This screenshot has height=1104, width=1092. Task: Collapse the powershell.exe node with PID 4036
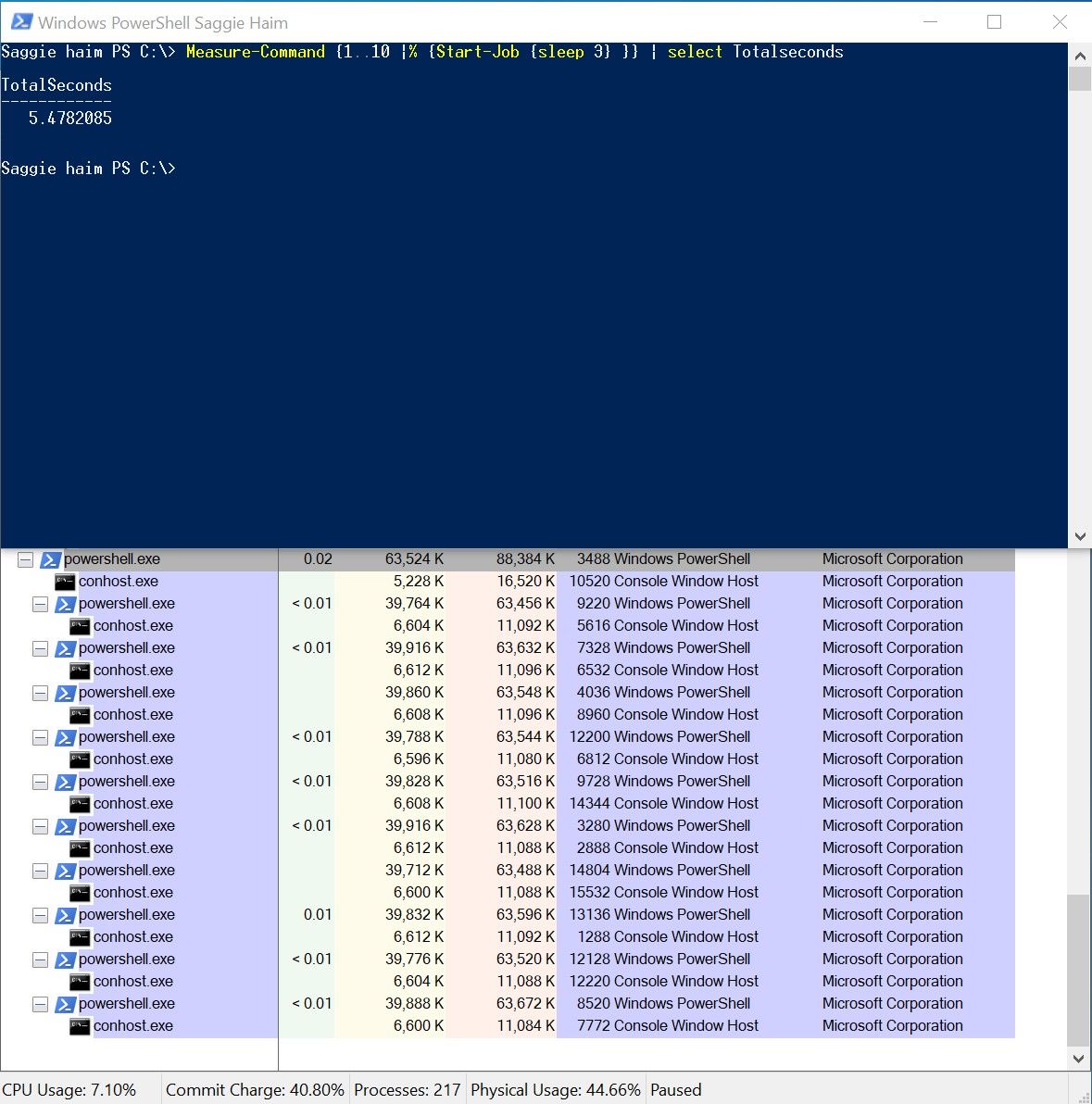[40, 693]
